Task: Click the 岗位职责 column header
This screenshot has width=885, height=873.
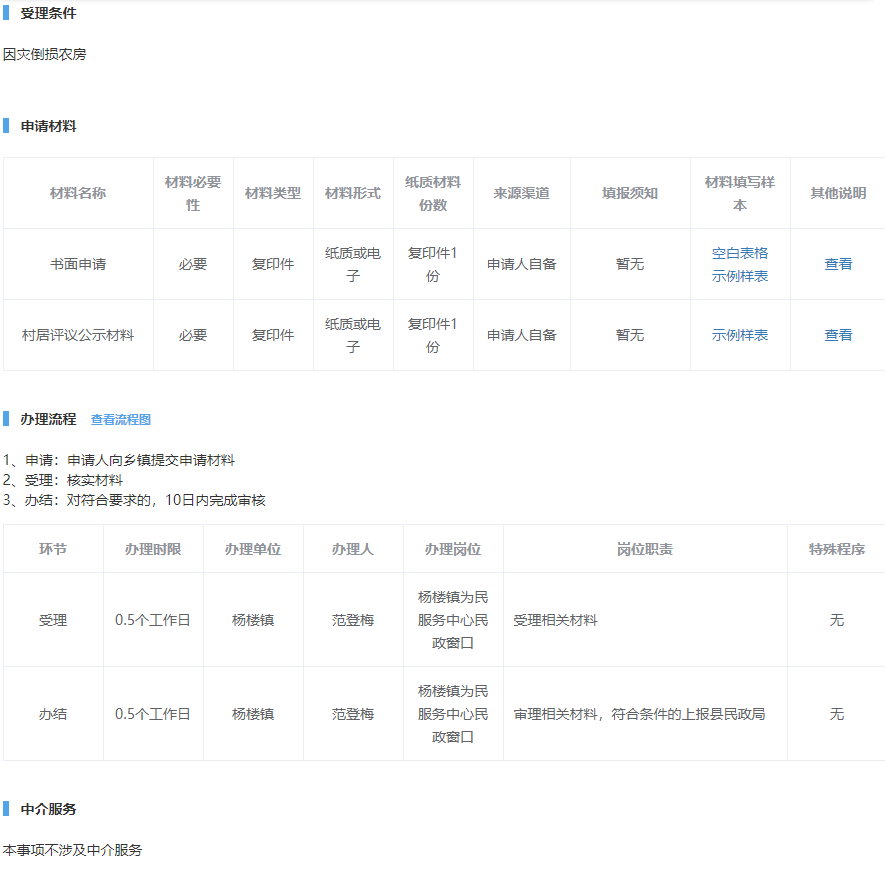Action: (645, 549)
